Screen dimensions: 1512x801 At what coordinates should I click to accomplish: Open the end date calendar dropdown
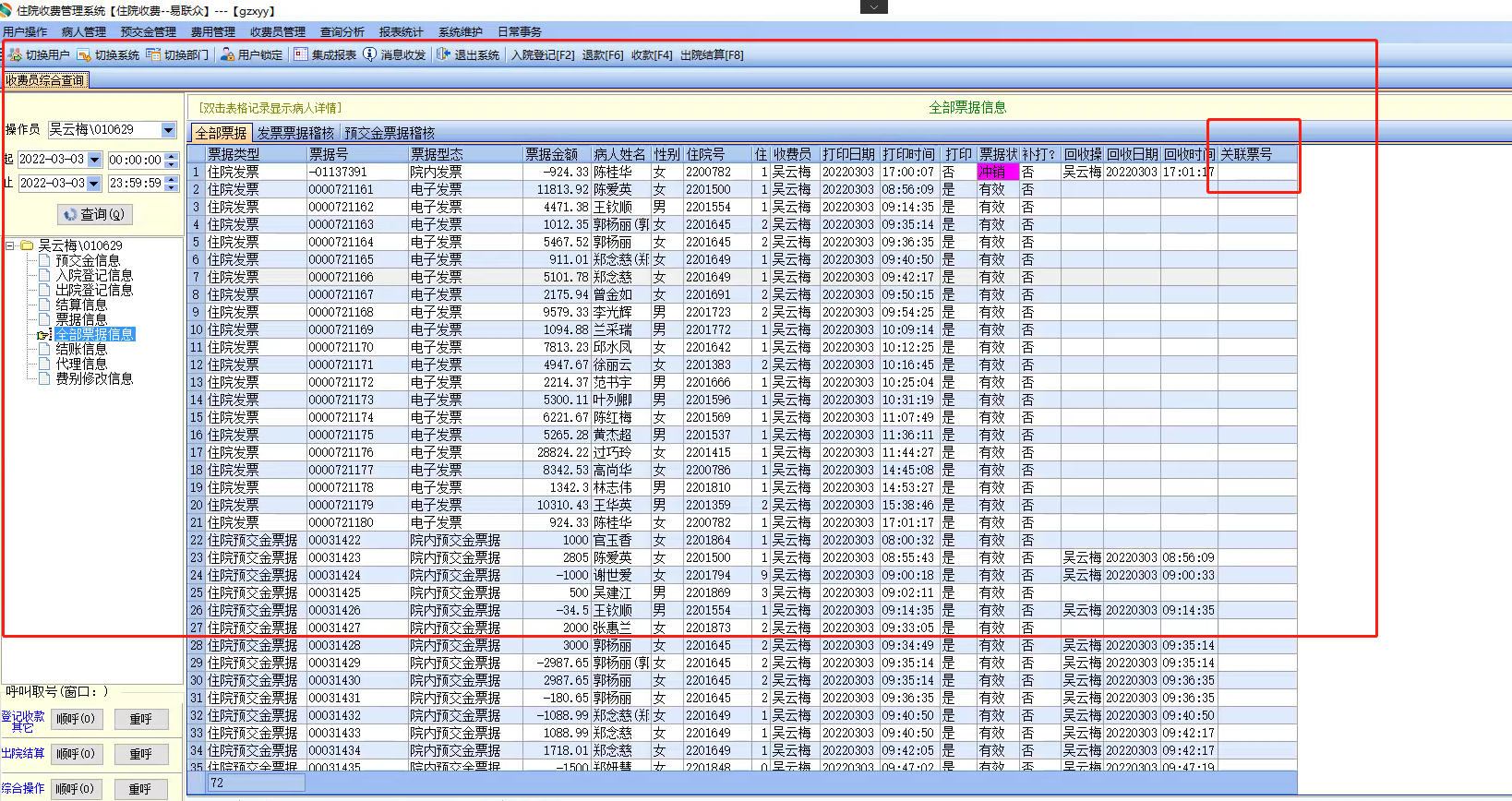(x=93, y=184)
